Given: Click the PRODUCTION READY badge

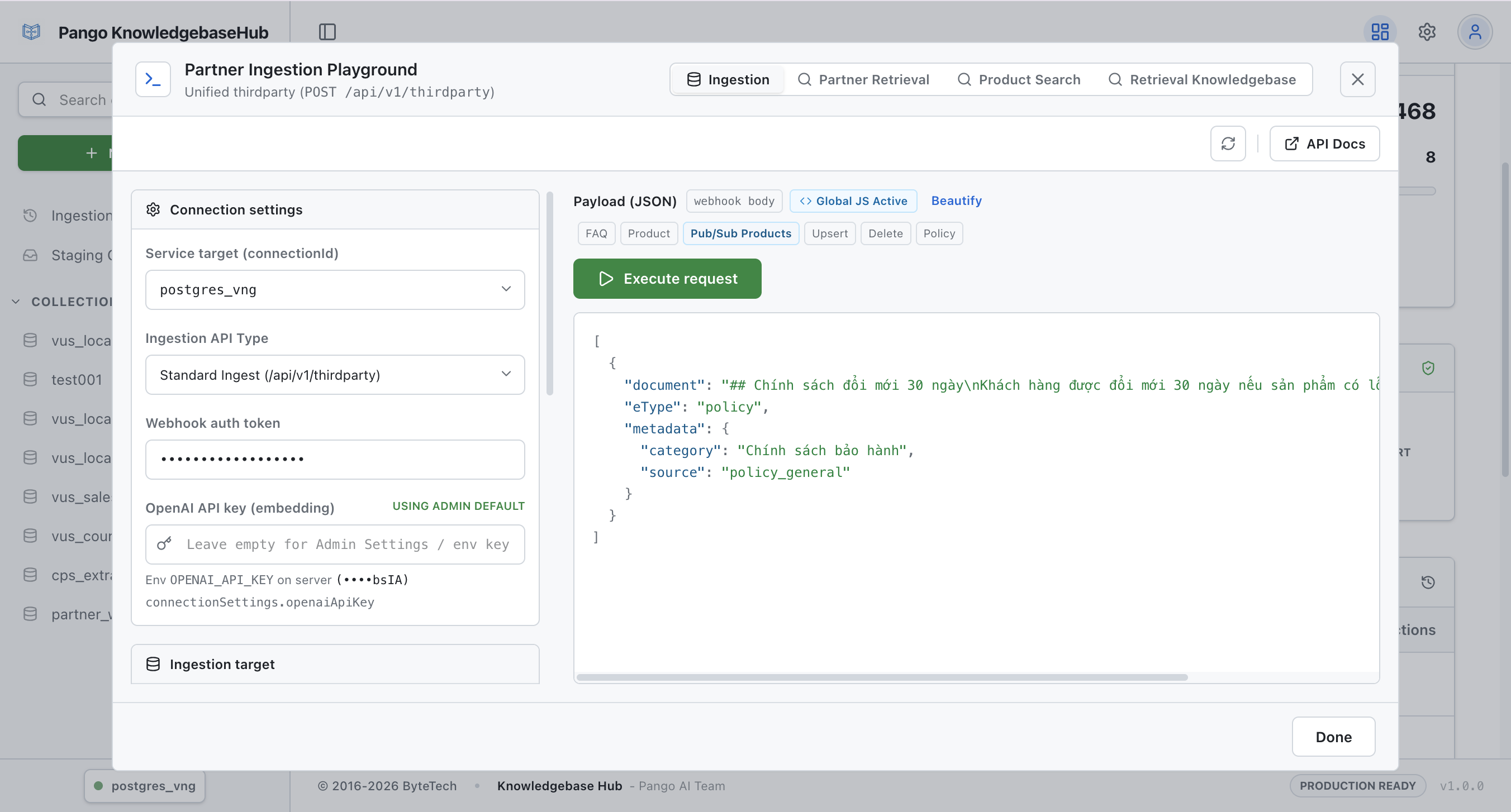Looking at the screenshot, I should pyautogui.click(x=1357, y=786).
